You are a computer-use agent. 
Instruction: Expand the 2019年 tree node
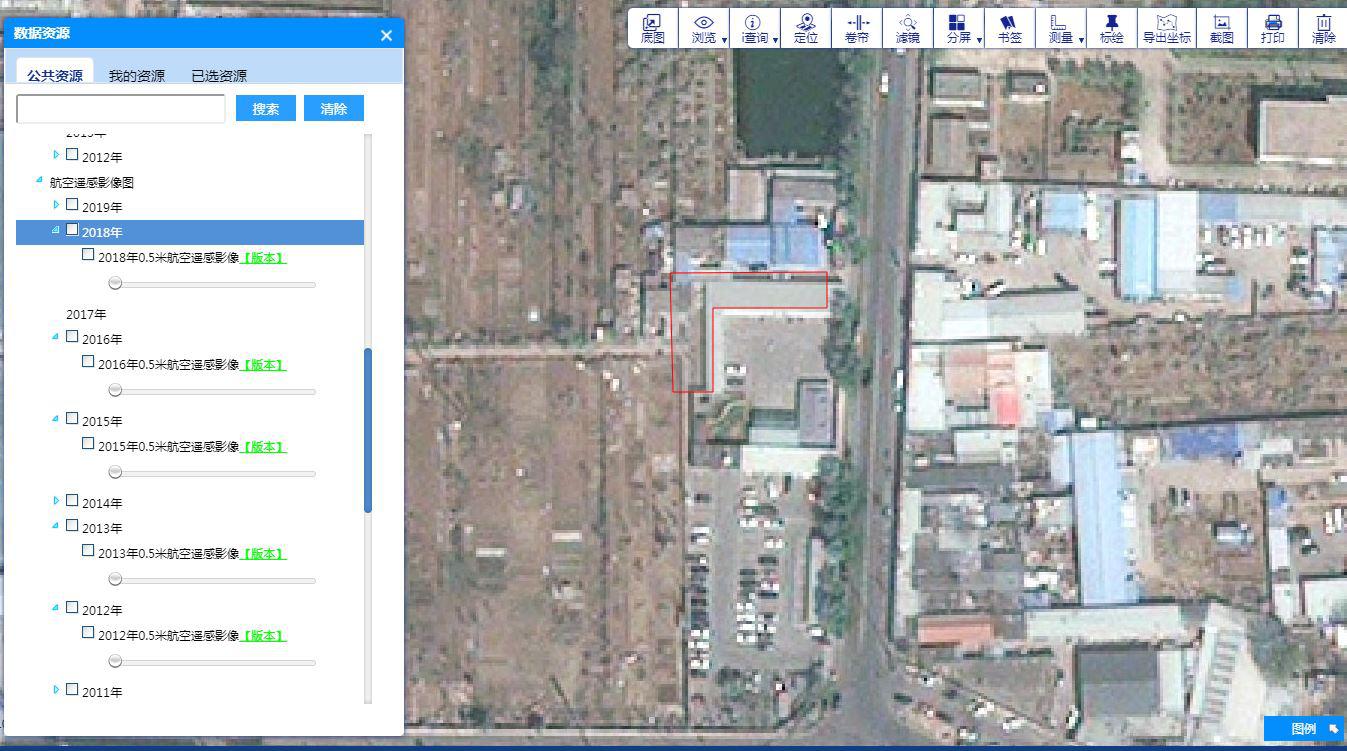coord(56,205)
